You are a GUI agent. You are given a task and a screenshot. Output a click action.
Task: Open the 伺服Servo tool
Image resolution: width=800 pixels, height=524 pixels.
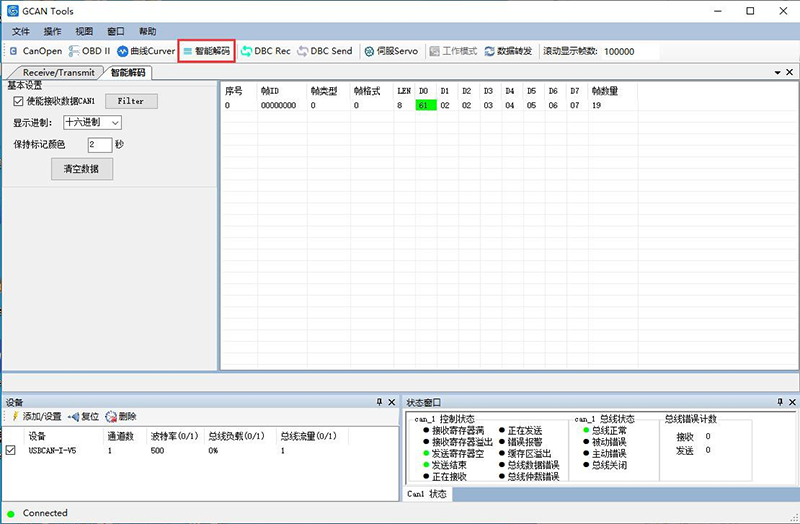(391, 51)
